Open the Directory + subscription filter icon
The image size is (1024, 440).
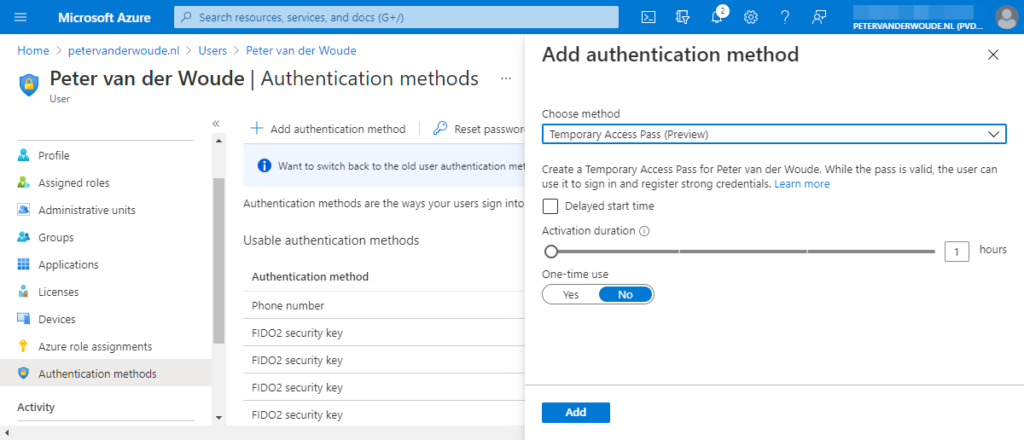(683, 17)
